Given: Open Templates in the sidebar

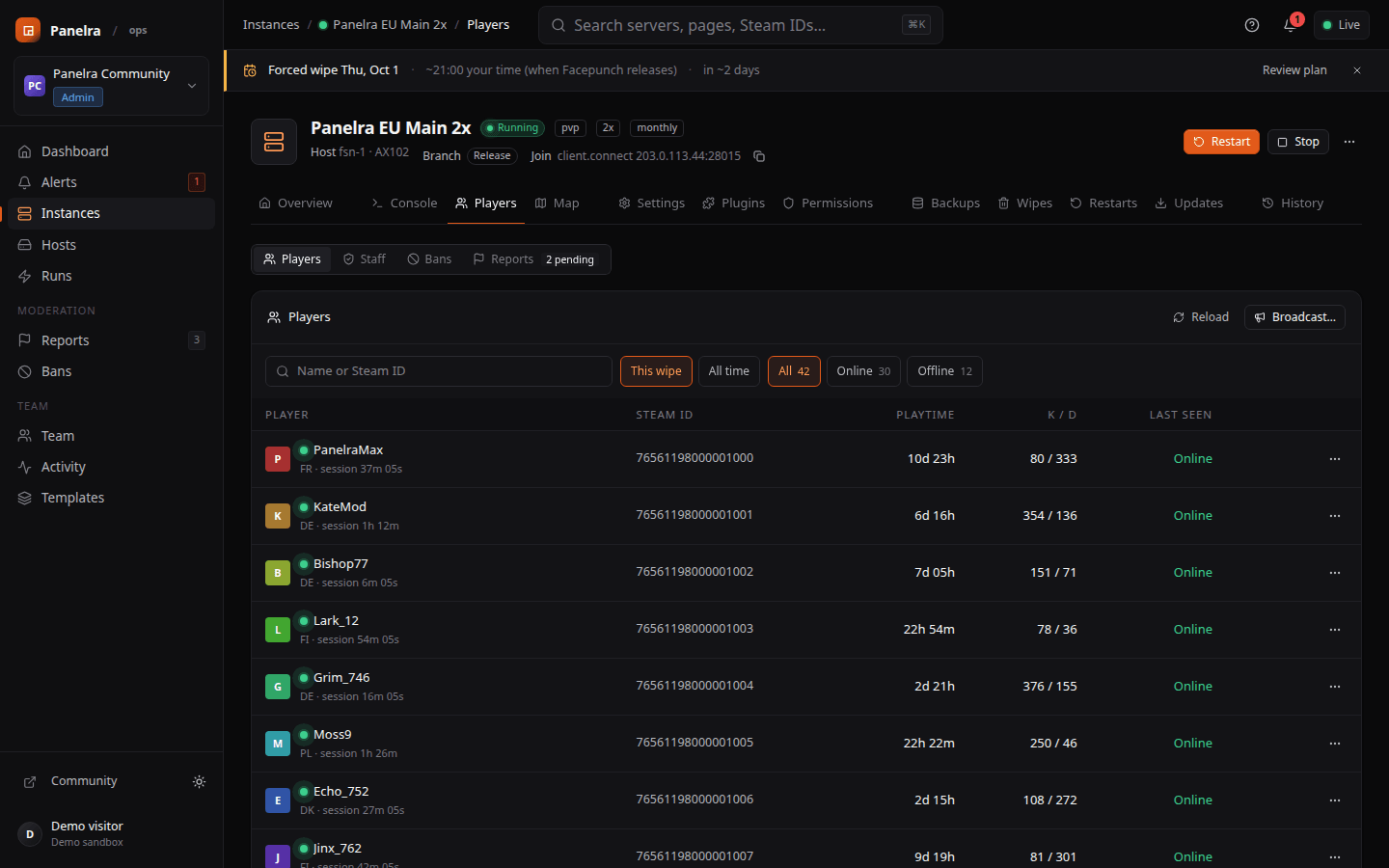Looking at the screenshot, I should [112, 498].
